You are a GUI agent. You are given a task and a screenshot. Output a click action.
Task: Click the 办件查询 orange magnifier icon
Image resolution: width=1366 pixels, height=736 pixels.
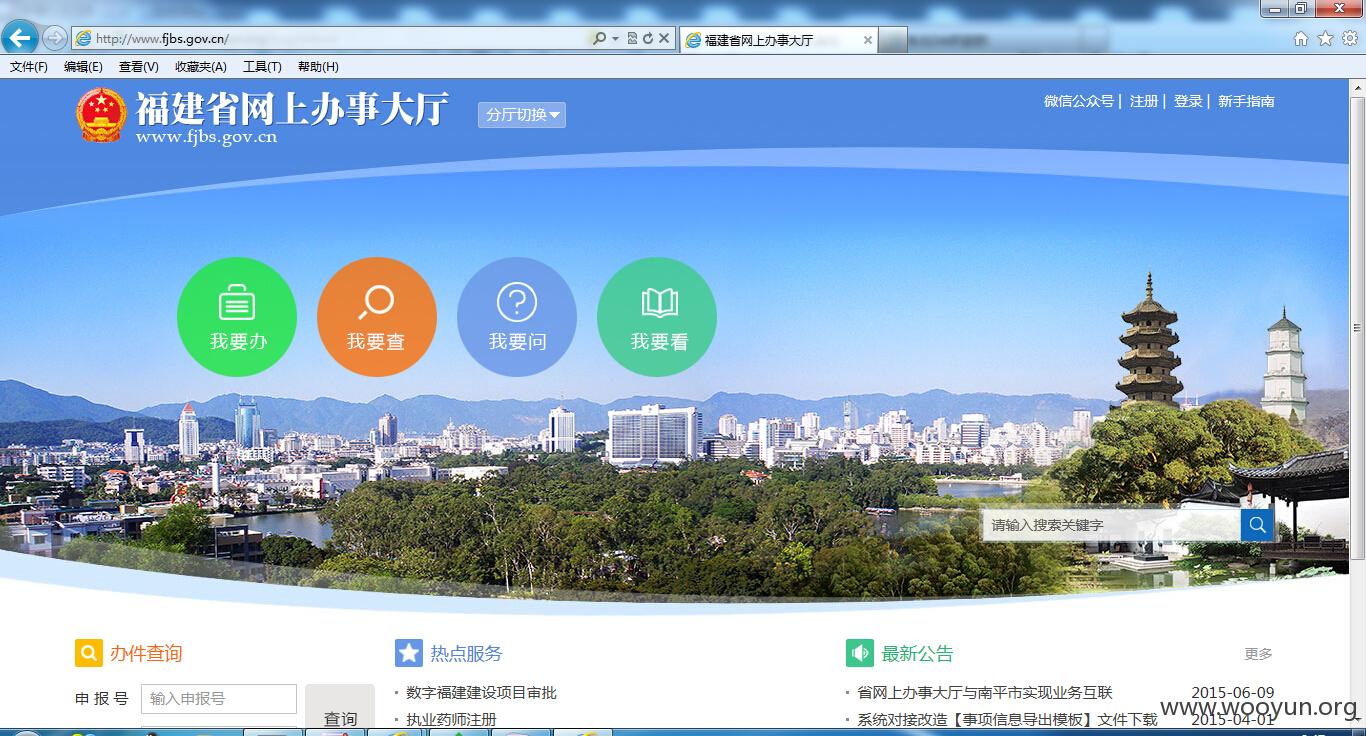(89, 653)
